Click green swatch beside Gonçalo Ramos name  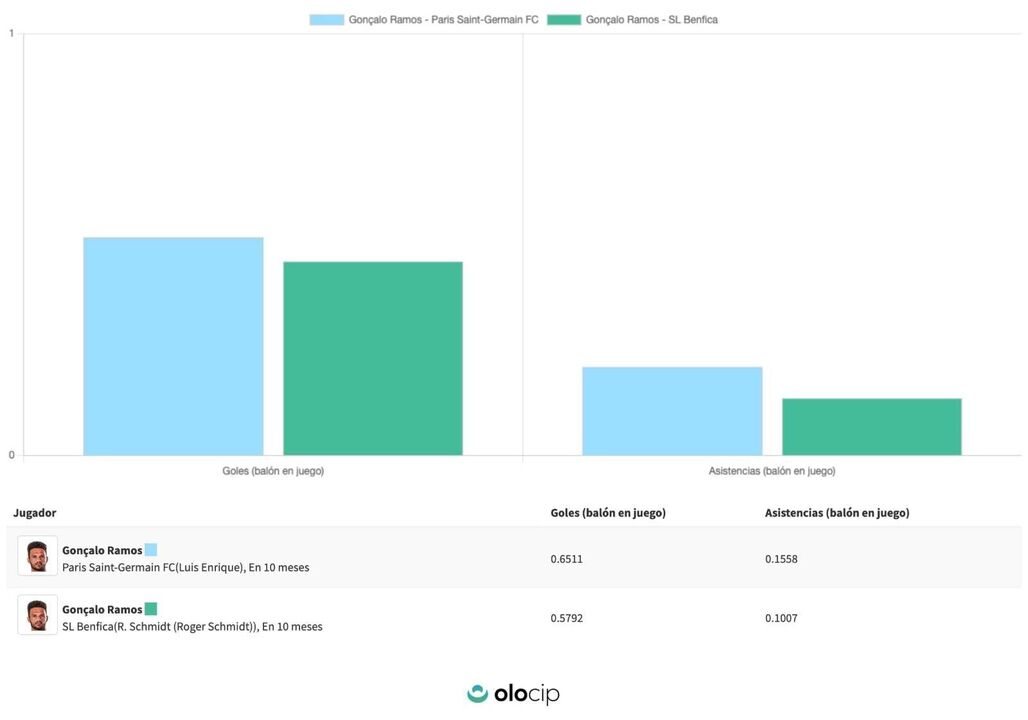coord(151,609)
